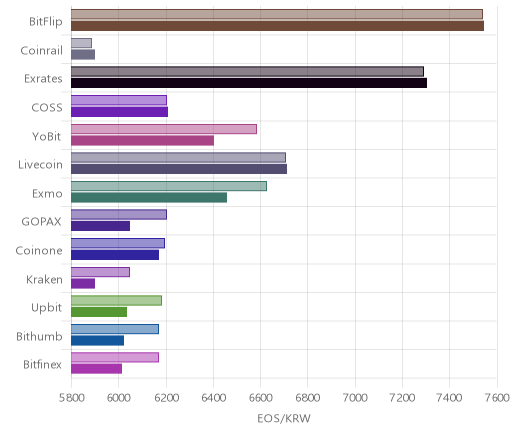Select the Livecoin dark slate bar
This screenshot has height=436, width=512.
tap(179, 169)
